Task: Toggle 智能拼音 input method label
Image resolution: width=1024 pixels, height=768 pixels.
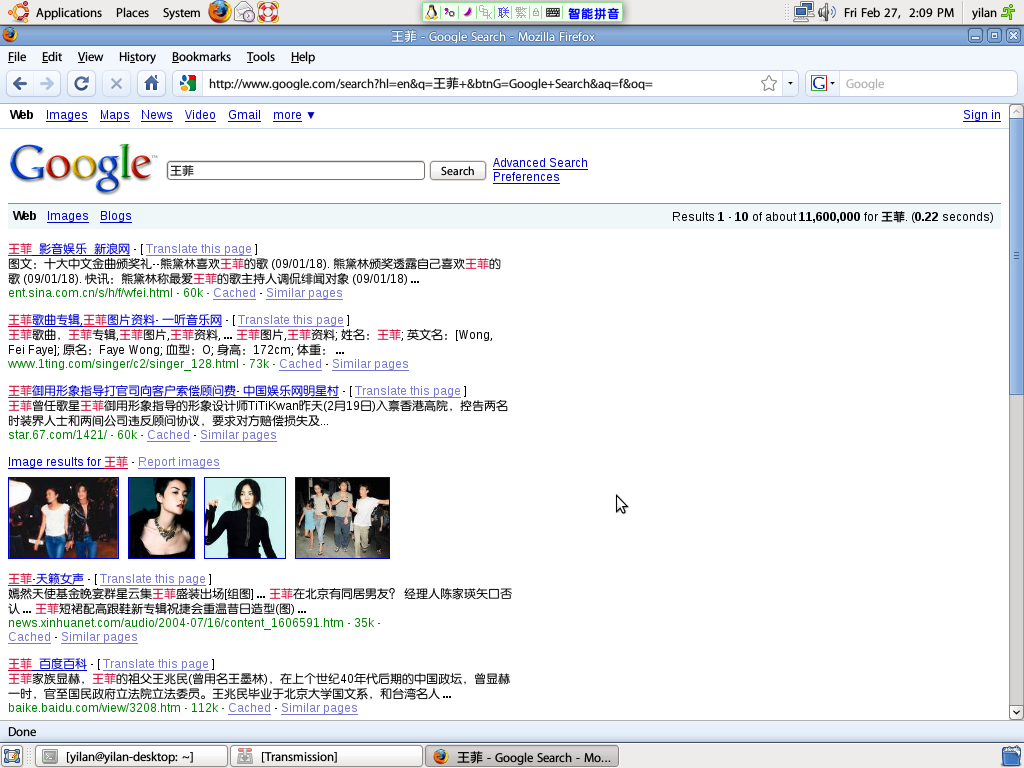Action: pyautogui.click(x=593, y=12)
